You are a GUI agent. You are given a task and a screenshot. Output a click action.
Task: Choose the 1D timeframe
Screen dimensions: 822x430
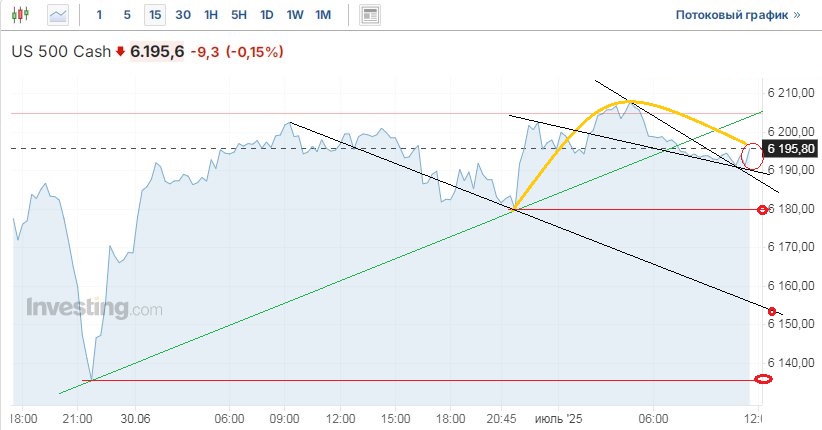tap(267, 15)
